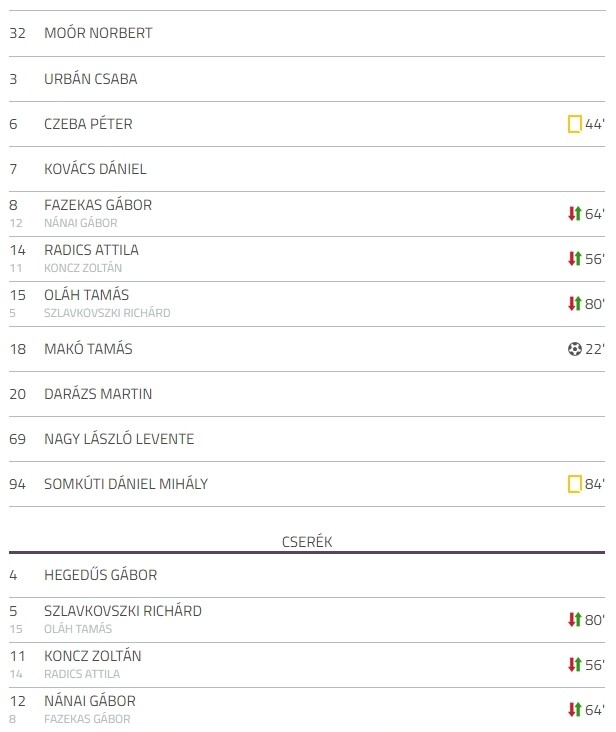Click the yellow card icon for Somkúti Dániel Mihály
This screenshot has height=732, width=616.
click(x=574, y=484)
